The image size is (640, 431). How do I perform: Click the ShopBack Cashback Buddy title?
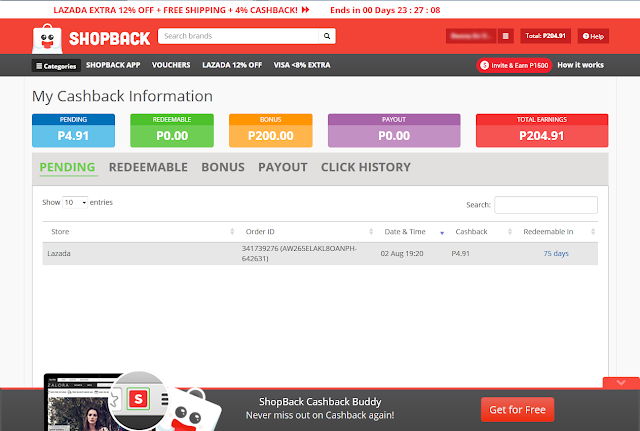coord(320,402)
